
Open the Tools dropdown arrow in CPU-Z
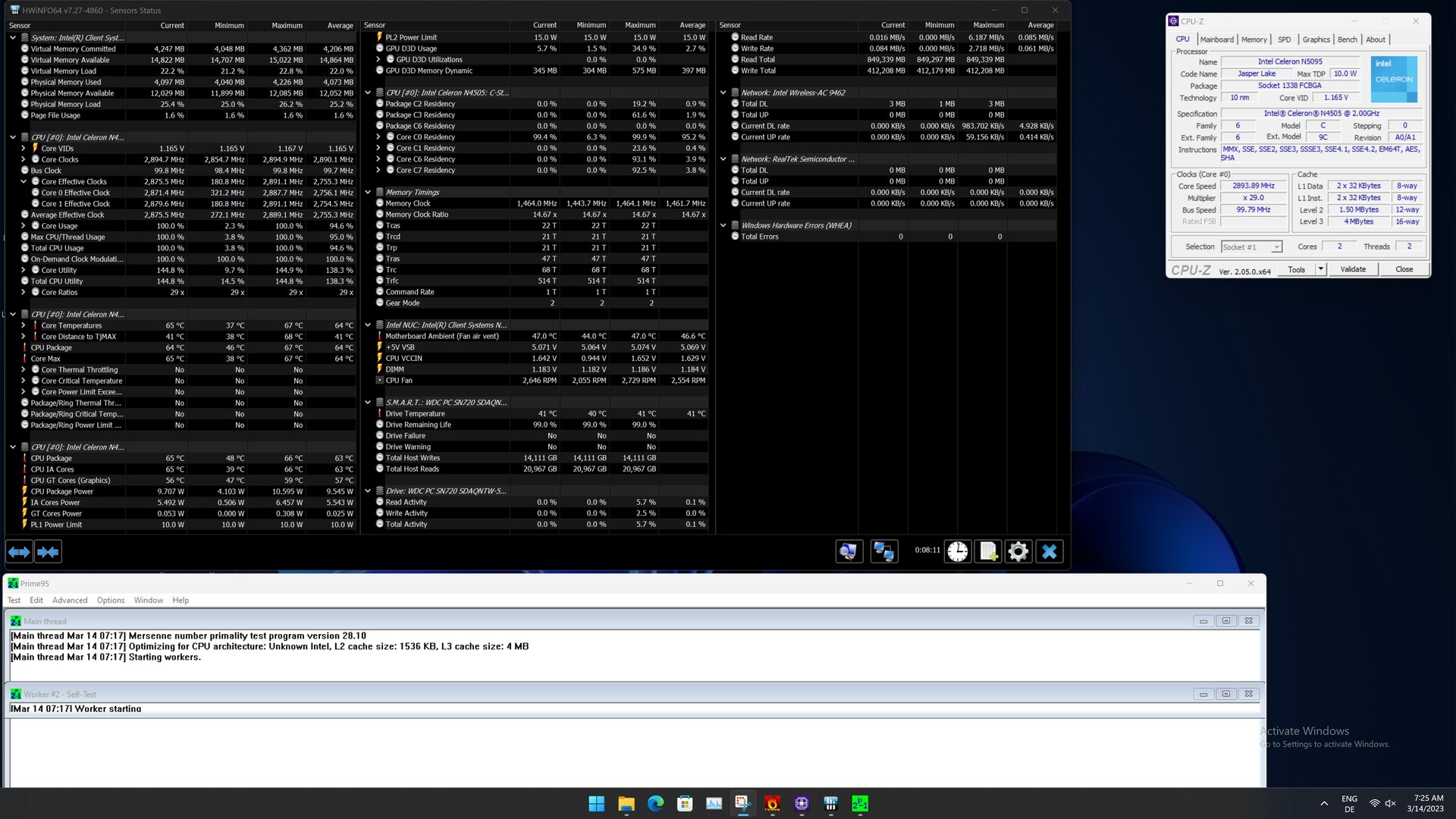(1320, 269)
